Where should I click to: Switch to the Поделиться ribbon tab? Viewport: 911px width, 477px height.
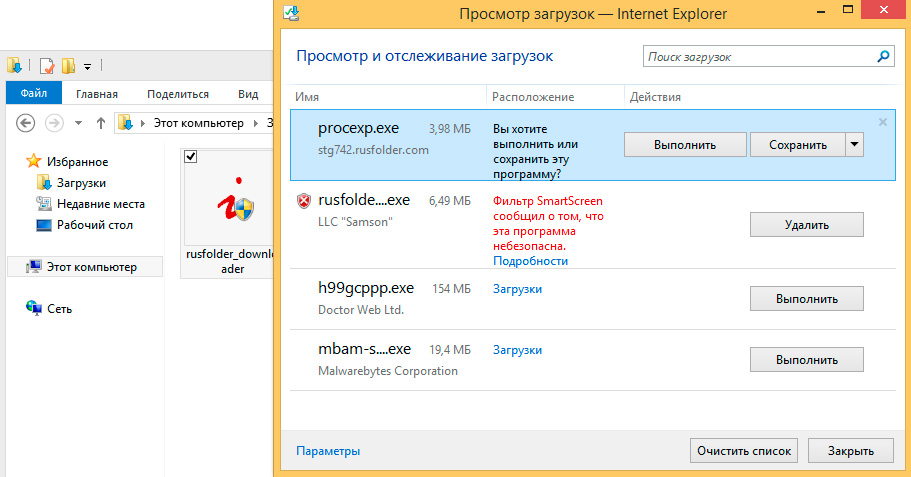(177, 94)
